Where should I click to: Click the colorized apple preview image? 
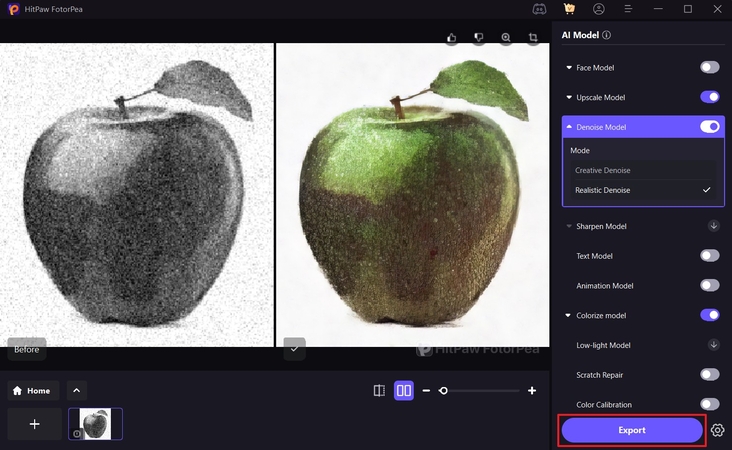click(413, 195)
